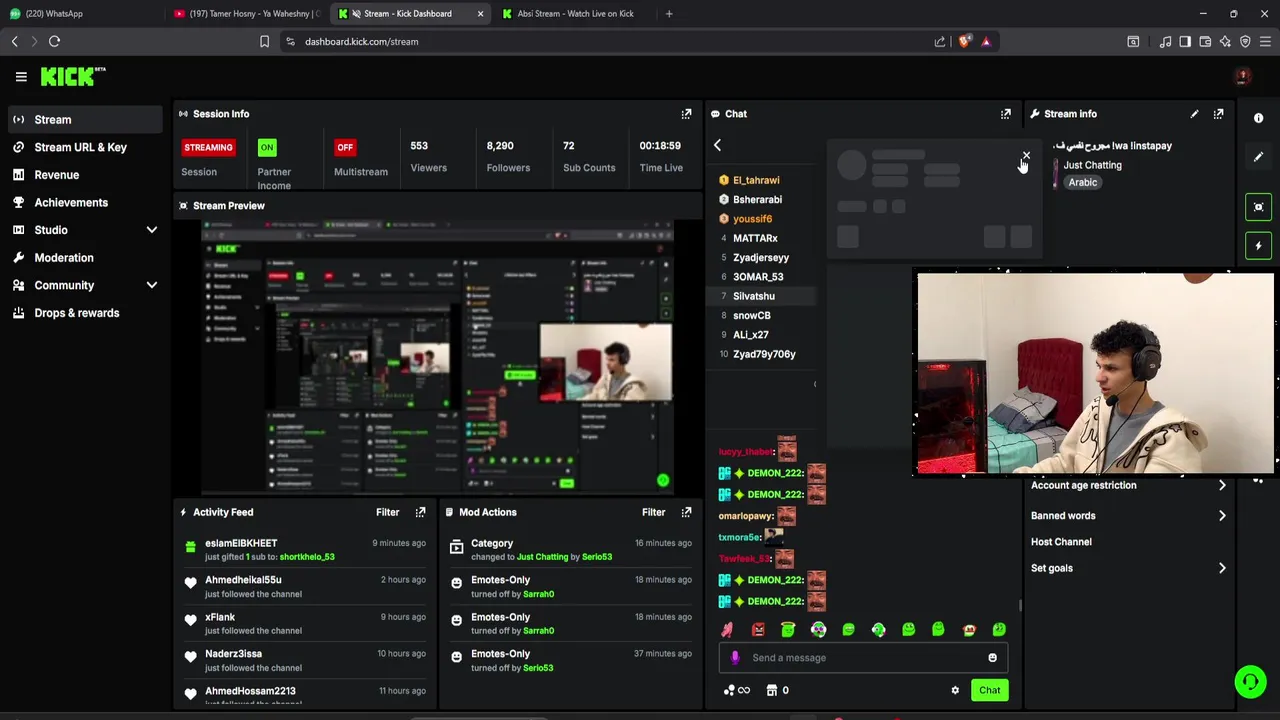
Task: Click the green-bordered capture icon in right rail
Action: coord(1258,207)
